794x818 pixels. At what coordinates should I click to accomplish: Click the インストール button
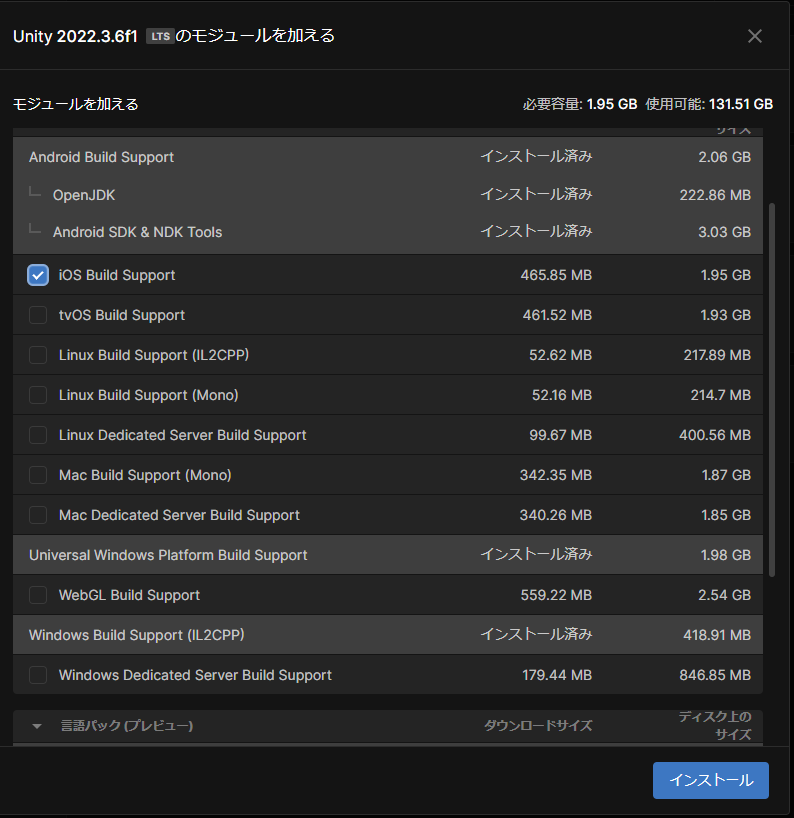710,780
